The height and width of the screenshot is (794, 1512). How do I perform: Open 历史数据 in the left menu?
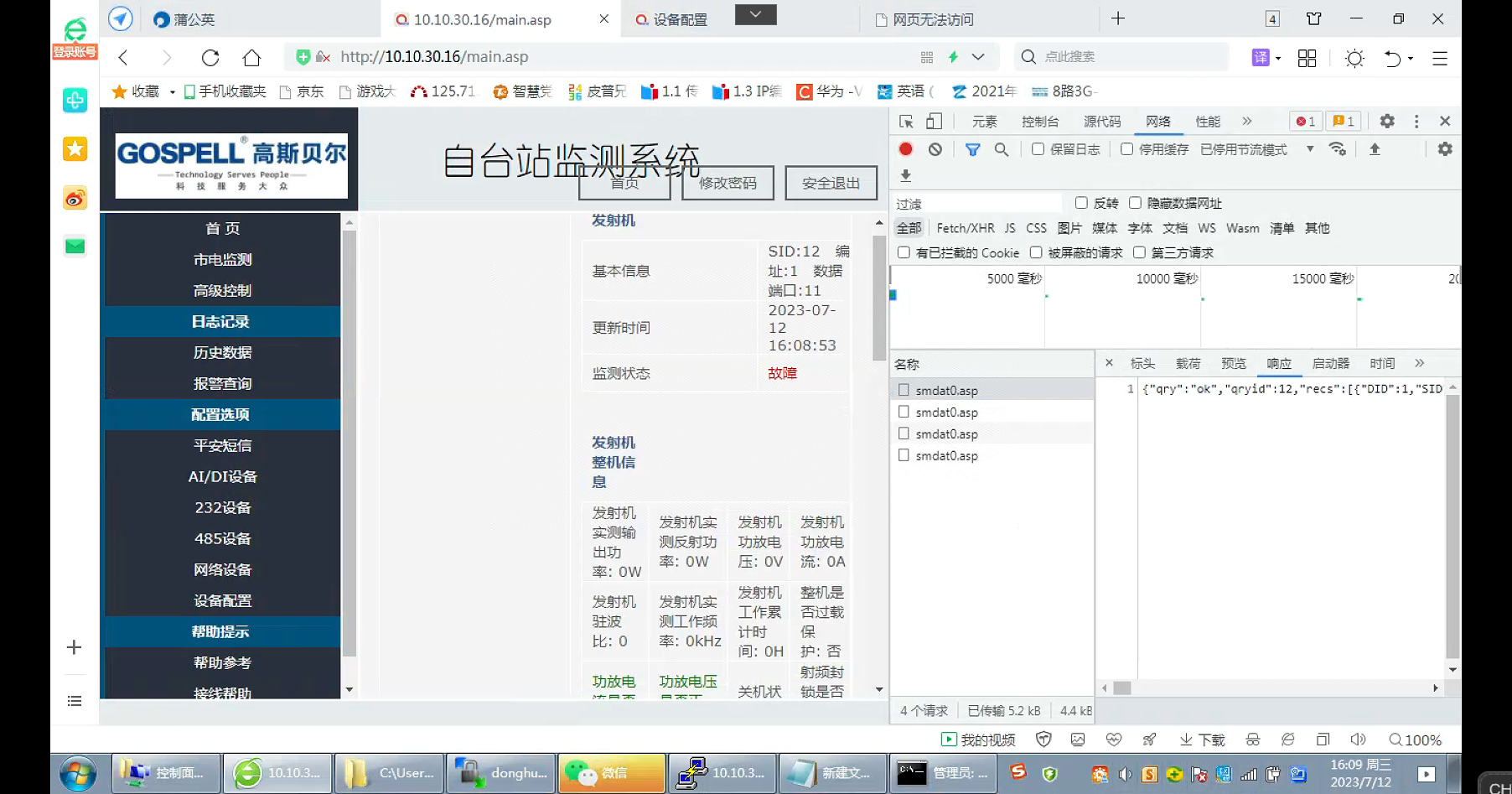click(223, 353)
